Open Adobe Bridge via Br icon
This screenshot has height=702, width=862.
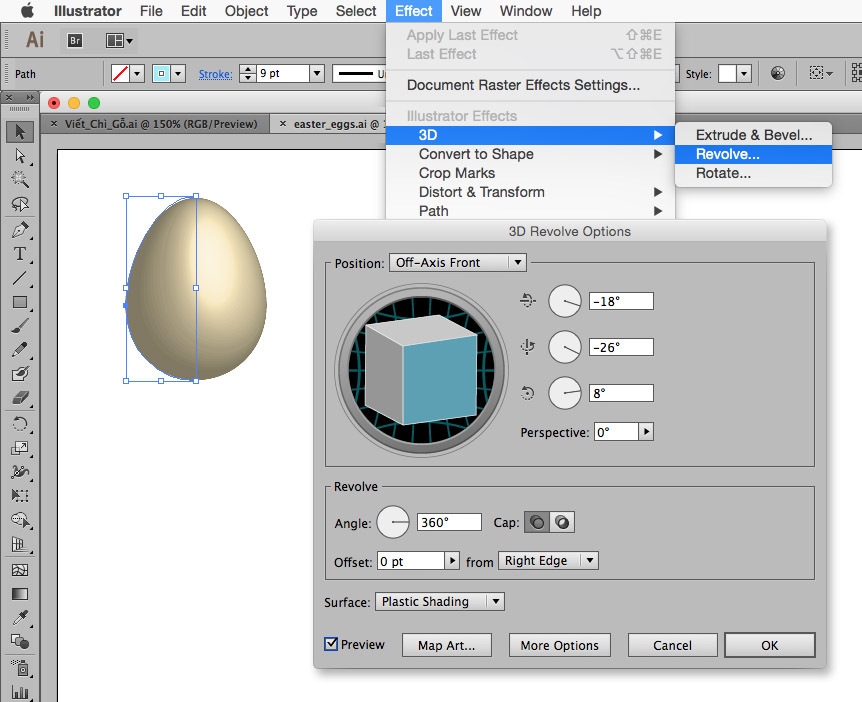[75, 40]
